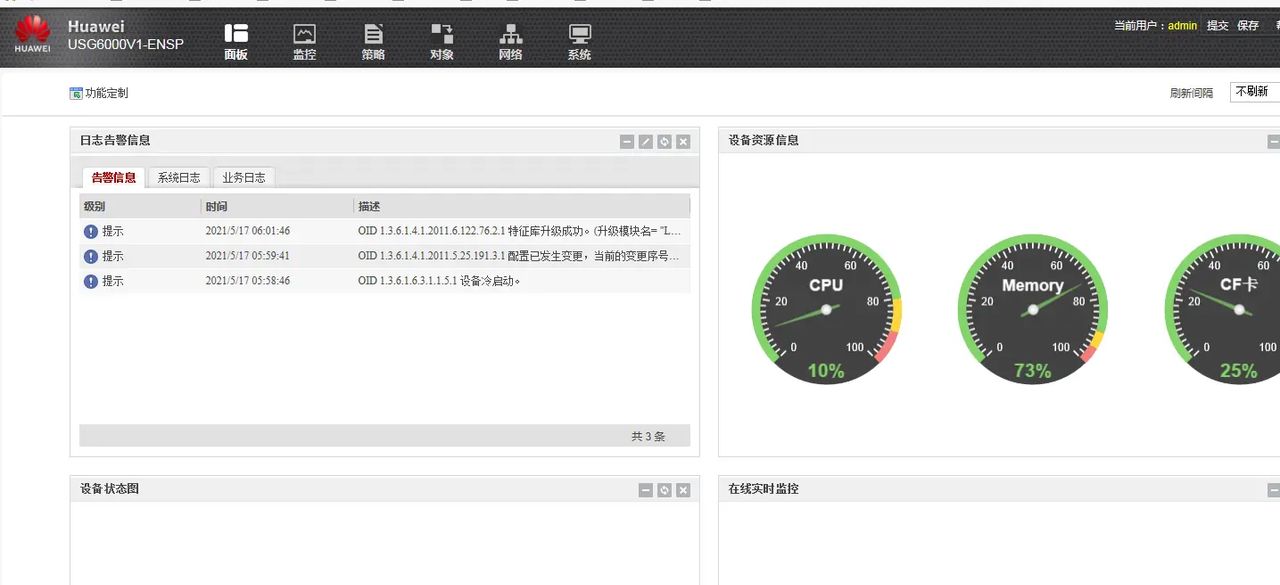Open the 业务日志 tab
Viewport: 1280px width, 585px height.
(244, 176)
